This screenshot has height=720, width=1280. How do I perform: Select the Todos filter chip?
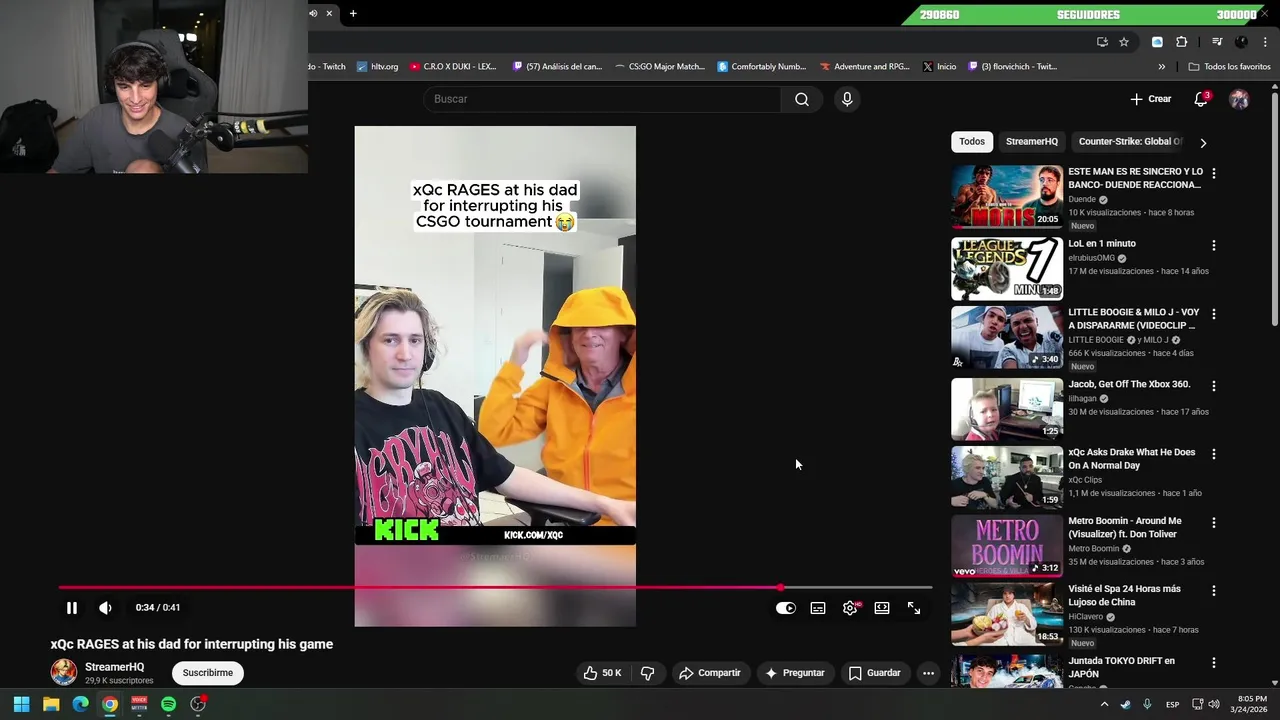(x=972, y=142)
